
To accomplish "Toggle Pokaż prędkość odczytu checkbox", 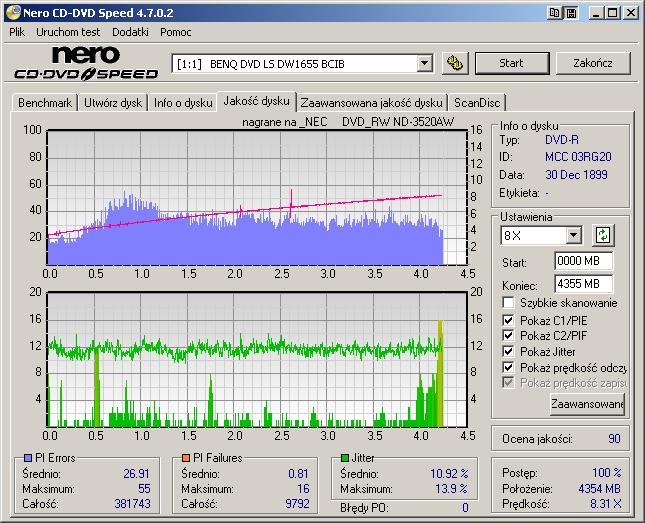I will pos(508,367).
